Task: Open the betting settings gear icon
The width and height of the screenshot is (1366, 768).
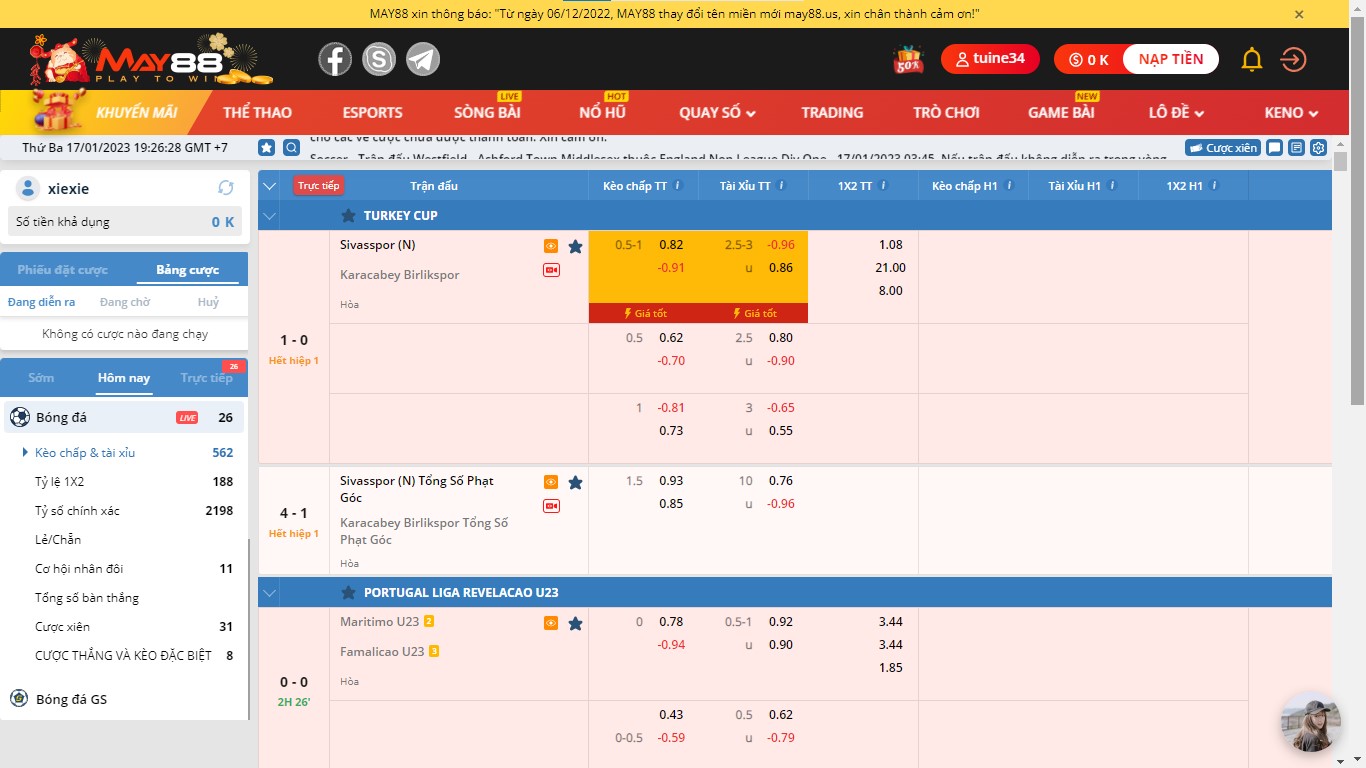Action: tap(1318, 148)
